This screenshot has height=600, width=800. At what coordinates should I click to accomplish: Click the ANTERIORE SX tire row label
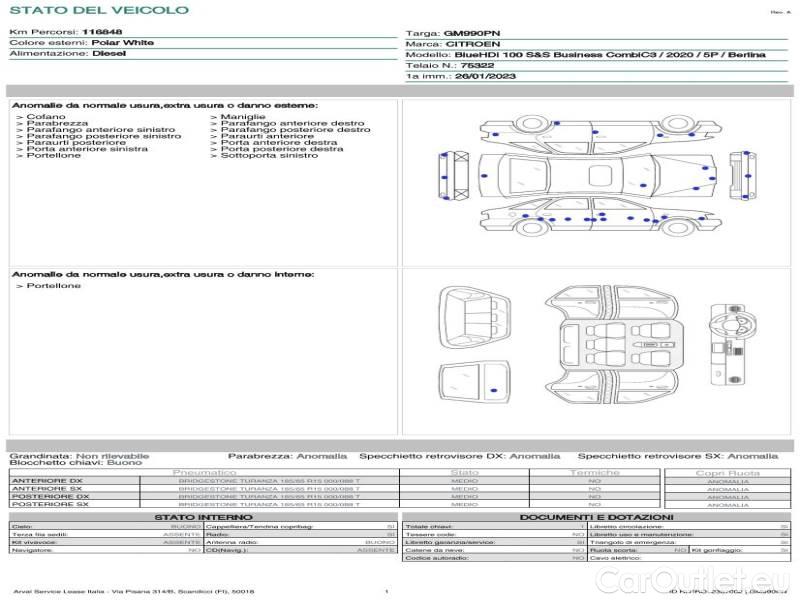point(47,488)
